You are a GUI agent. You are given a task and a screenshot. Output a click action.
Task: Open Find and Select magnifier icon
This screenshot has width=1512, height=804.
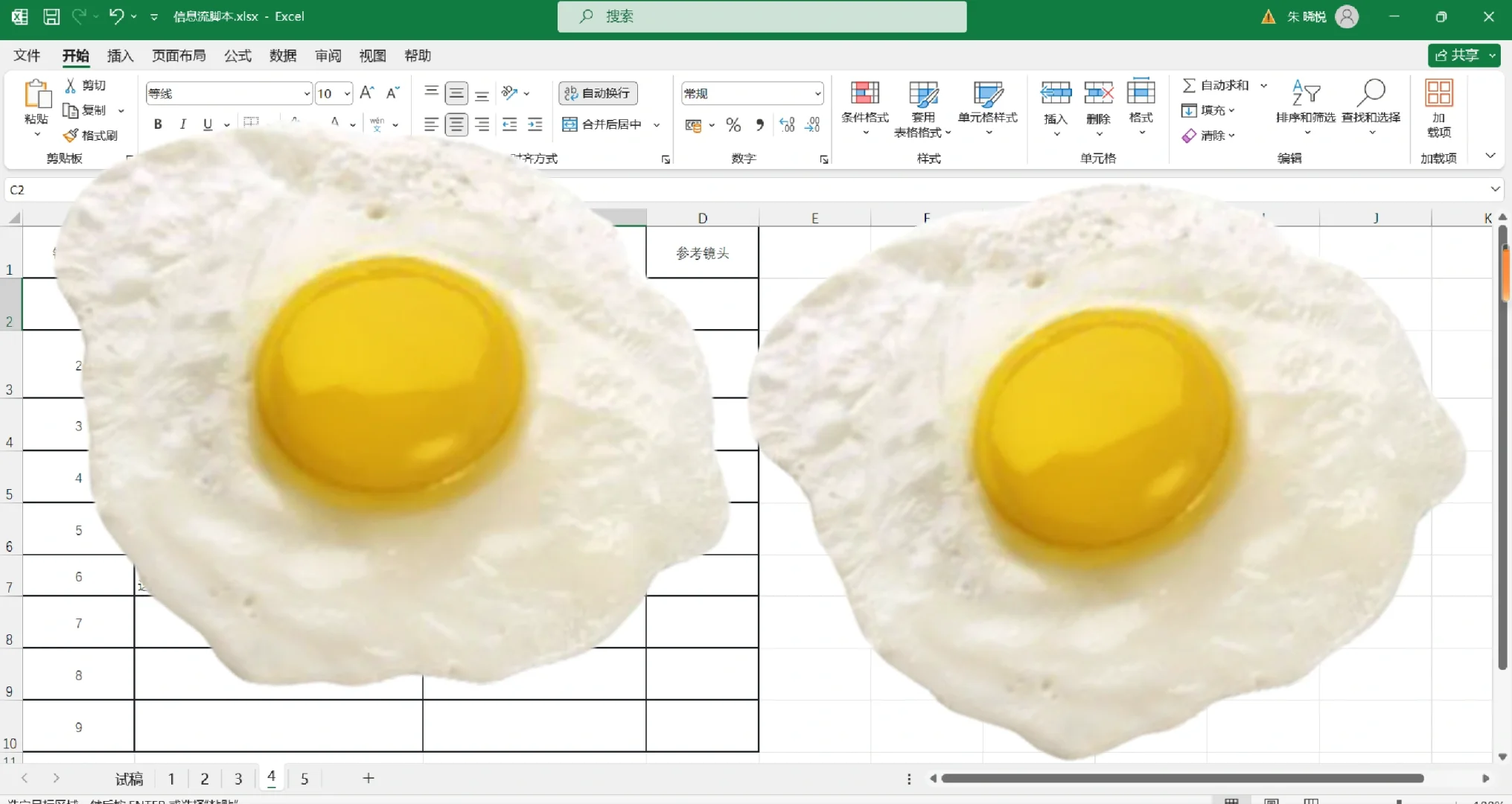click(x=1371, y=94)
